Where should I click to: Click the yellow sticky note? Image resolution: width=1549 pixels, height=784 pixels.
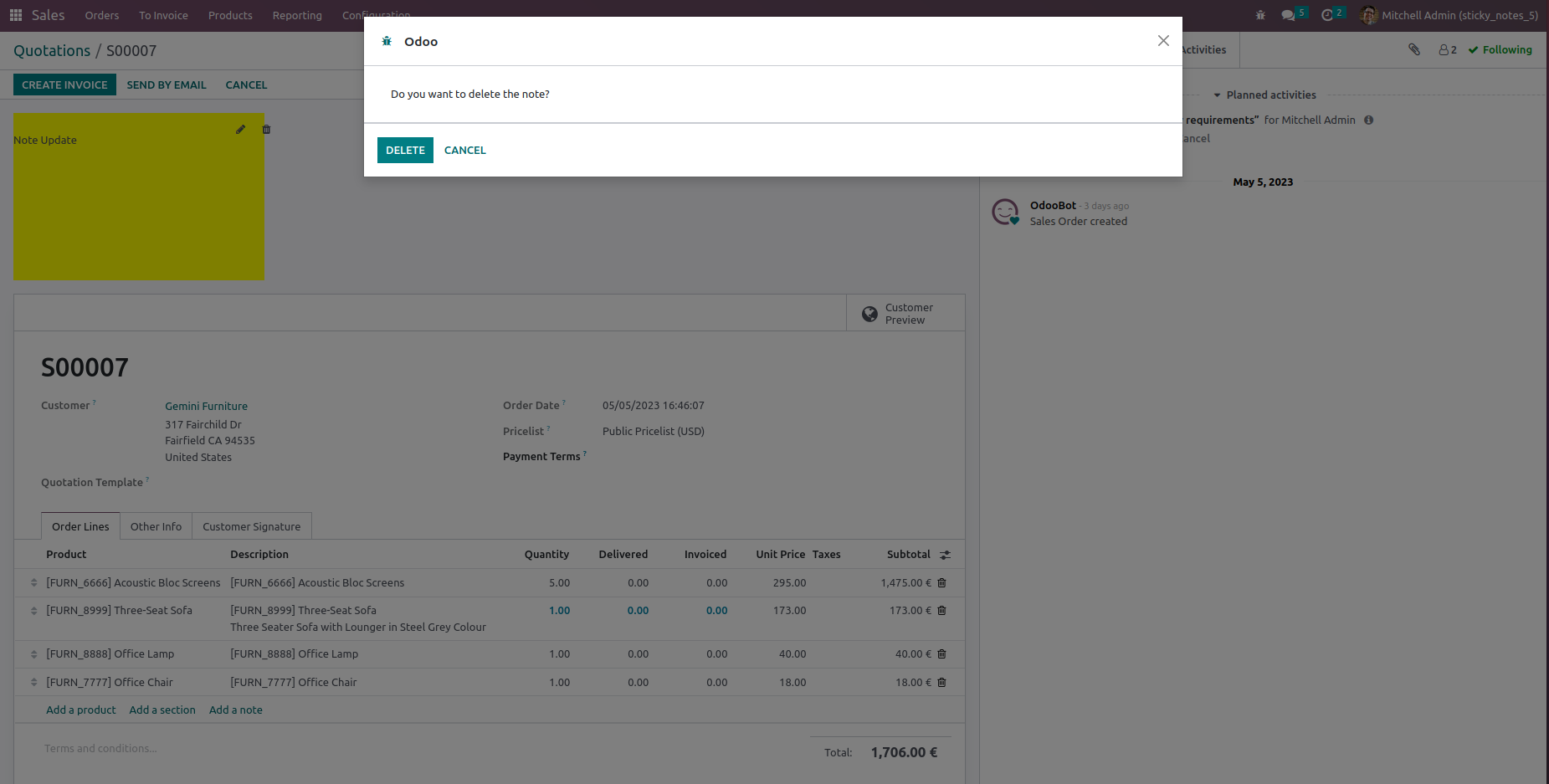point(138,209)
